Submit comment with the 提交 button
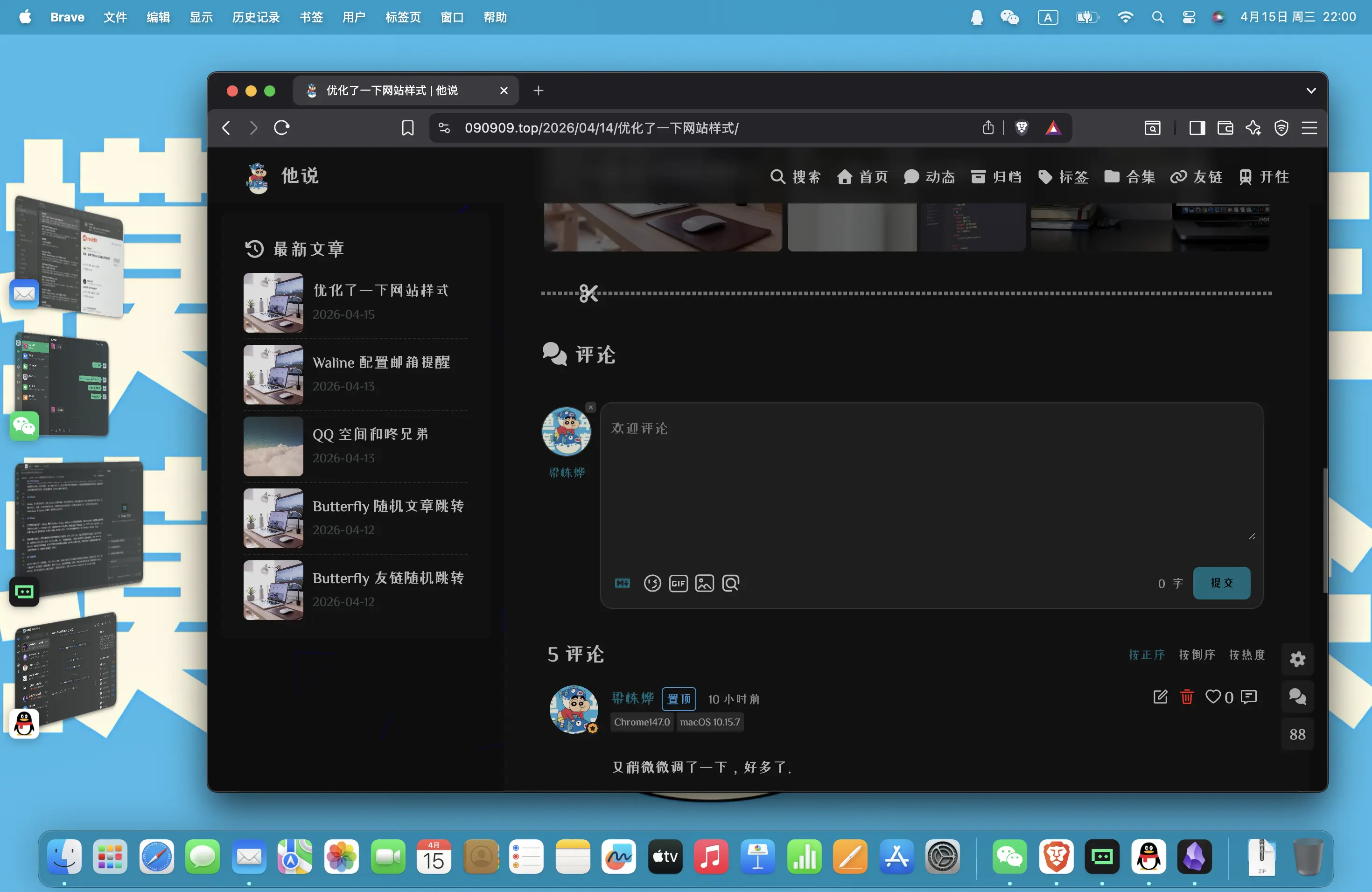 1221,583
